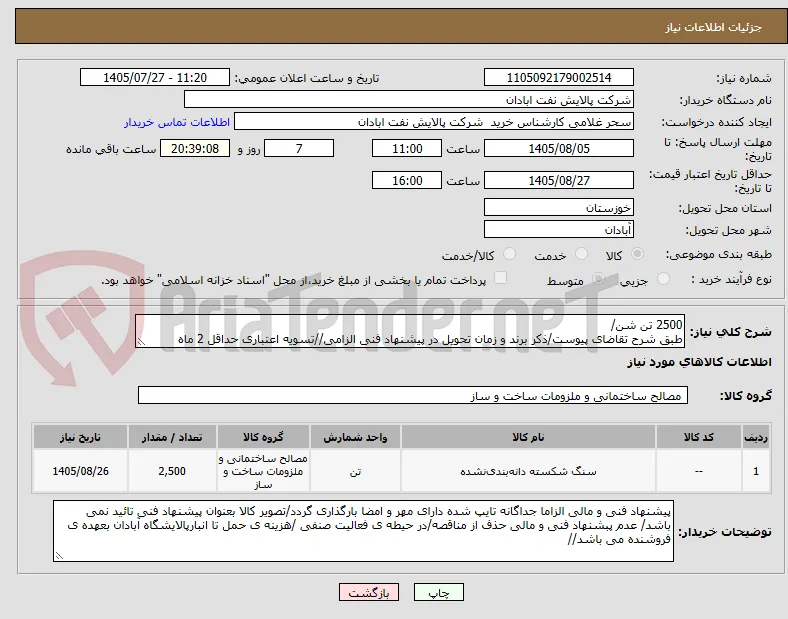Click the تاریخ نیاز column header
788x619 pixels.
pos(80,437)
